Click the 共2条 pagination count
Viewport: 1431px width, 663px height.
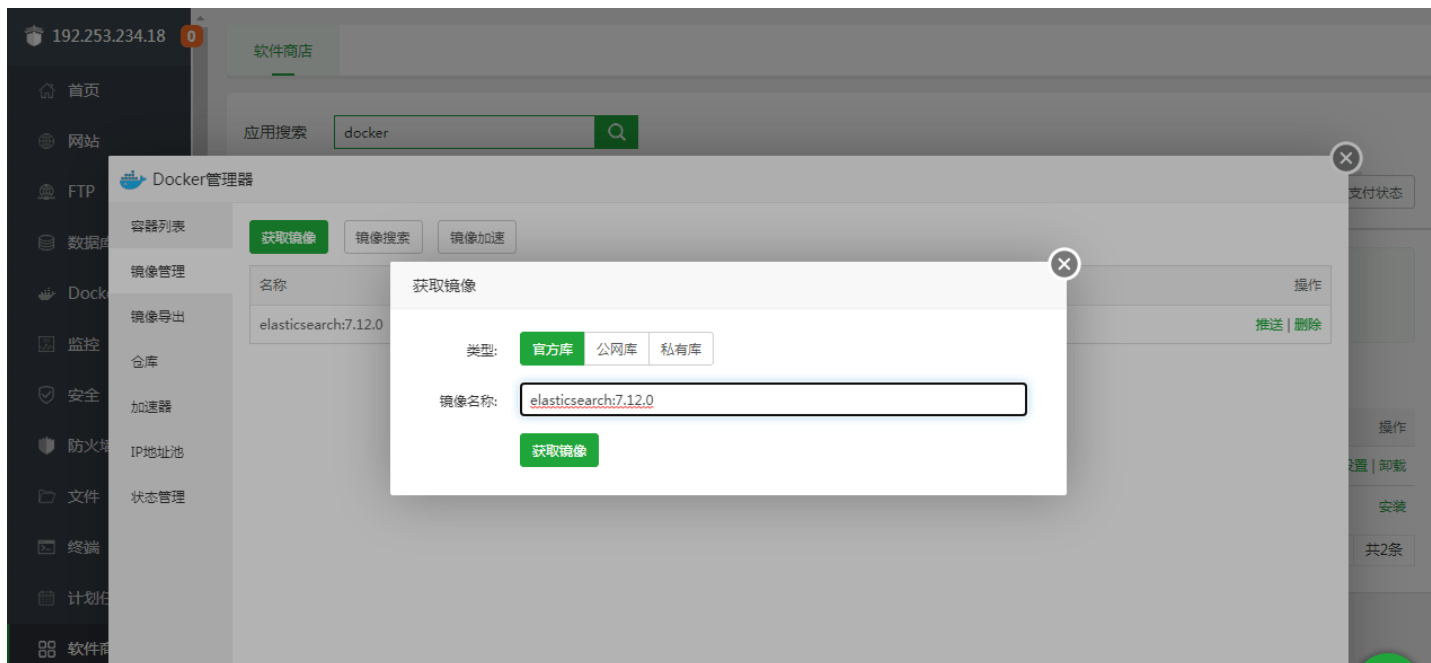click(x=1385, y=549)
